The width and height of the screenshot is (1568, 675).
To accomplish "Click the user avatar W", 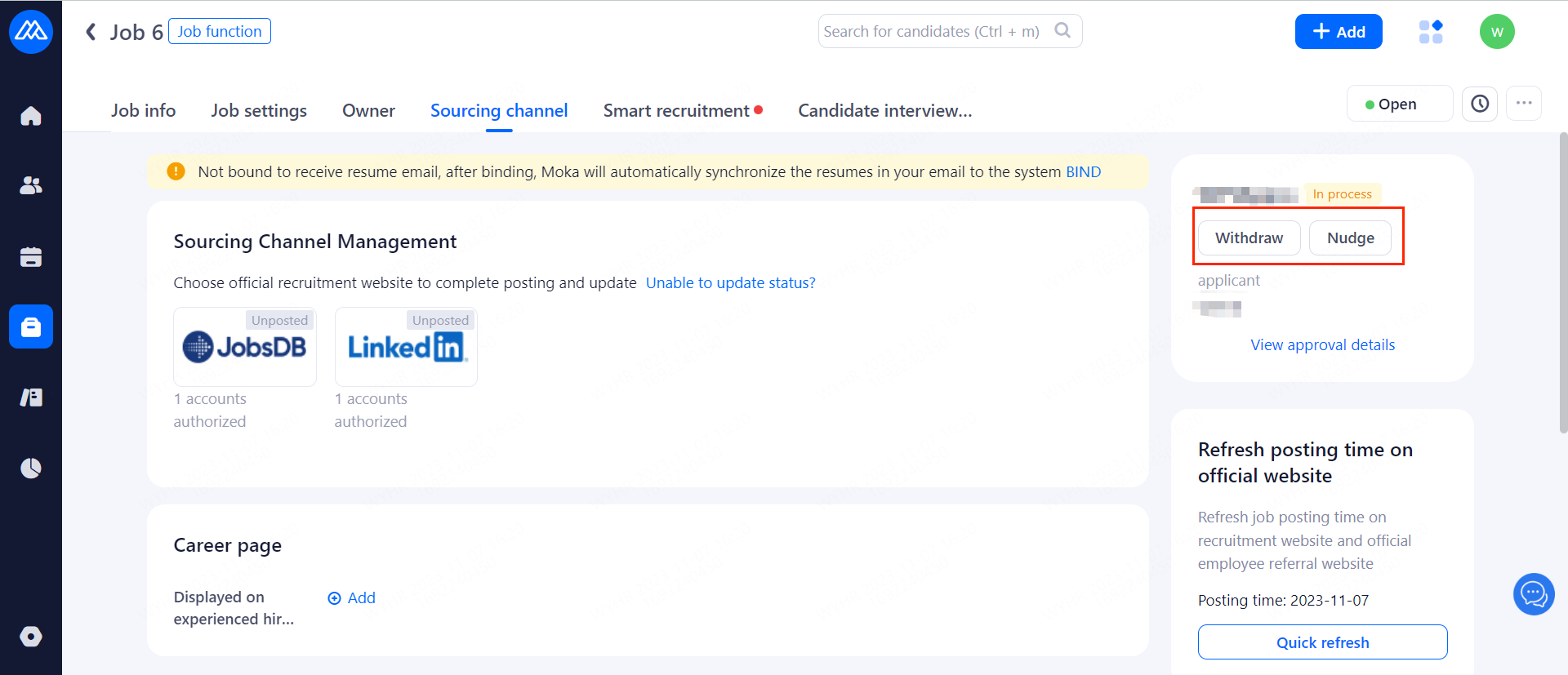I will (x=1497, y=32).
